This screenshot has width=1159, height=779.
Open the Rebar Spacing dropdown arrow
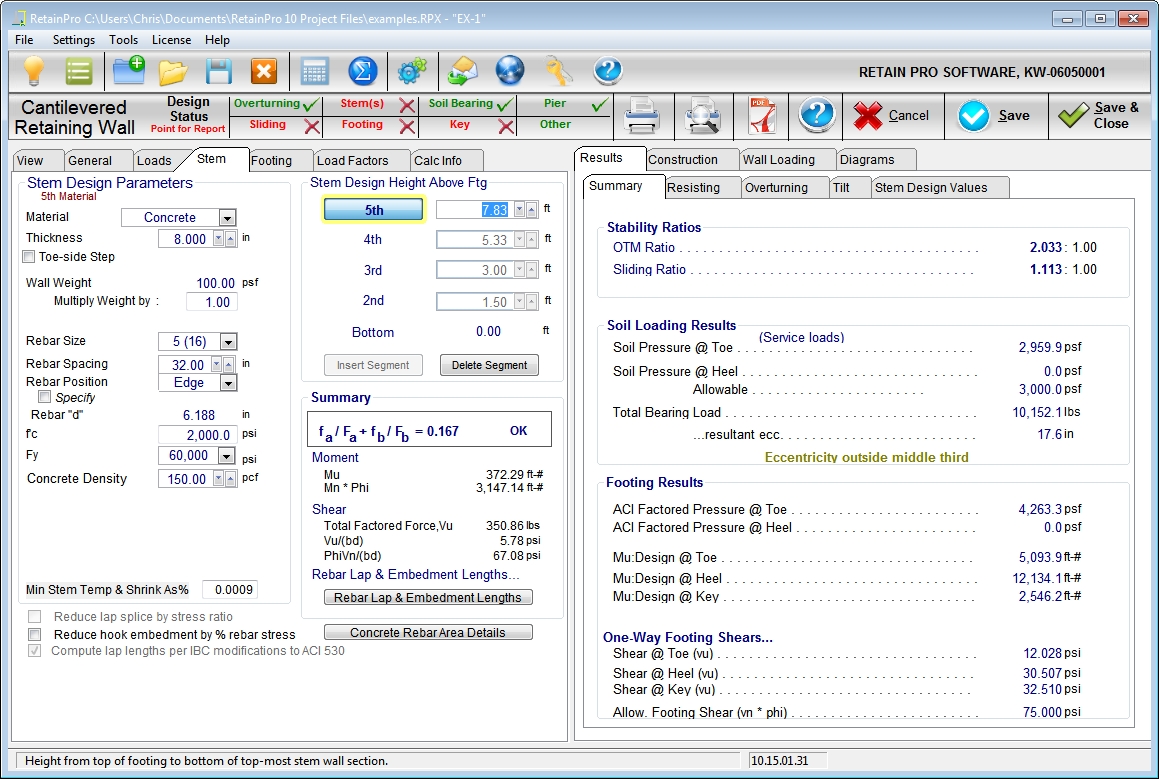point(216,364)
